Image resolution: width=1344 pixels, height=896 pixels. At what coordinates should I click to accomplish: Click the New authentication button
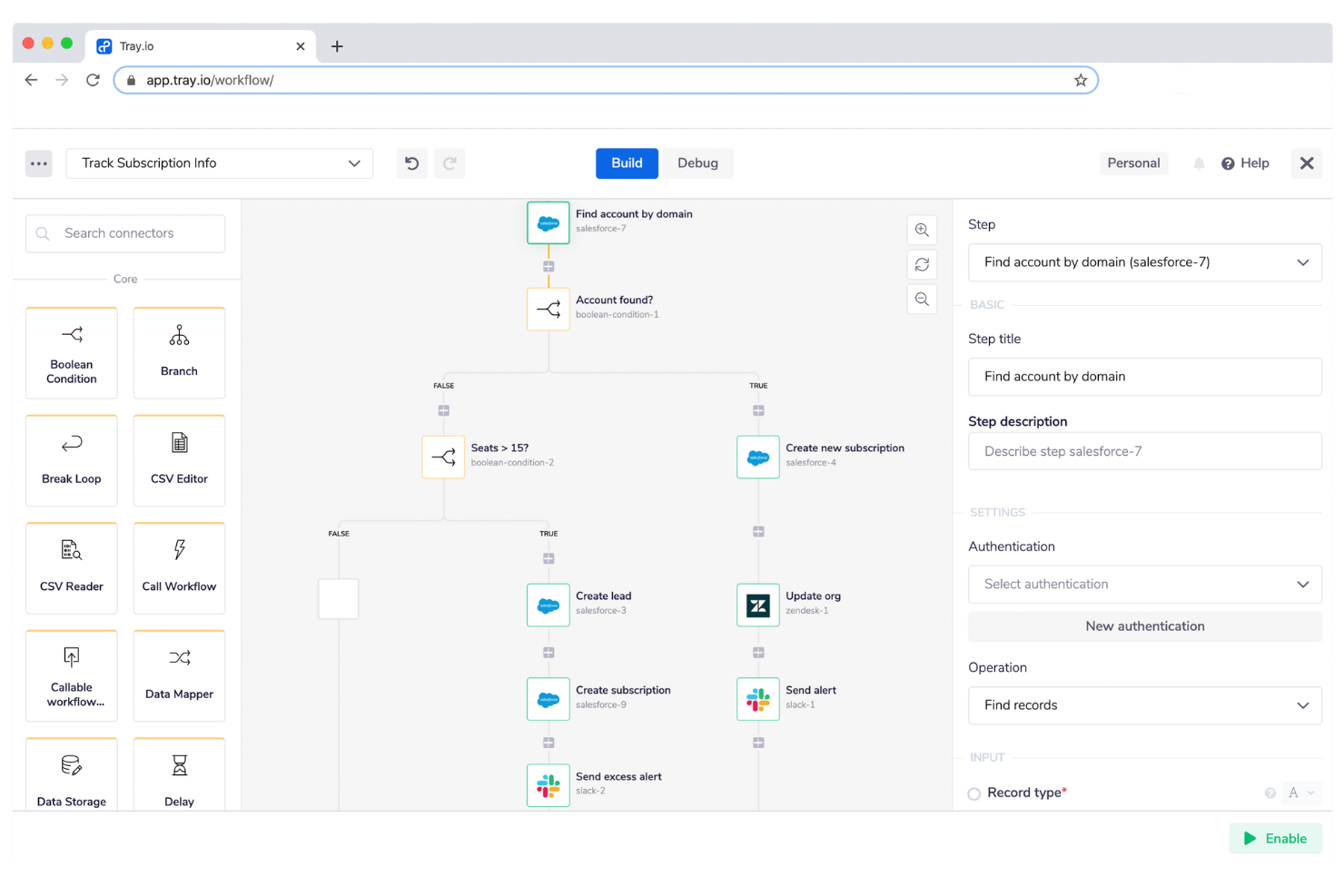click(x=1144, y=626)
